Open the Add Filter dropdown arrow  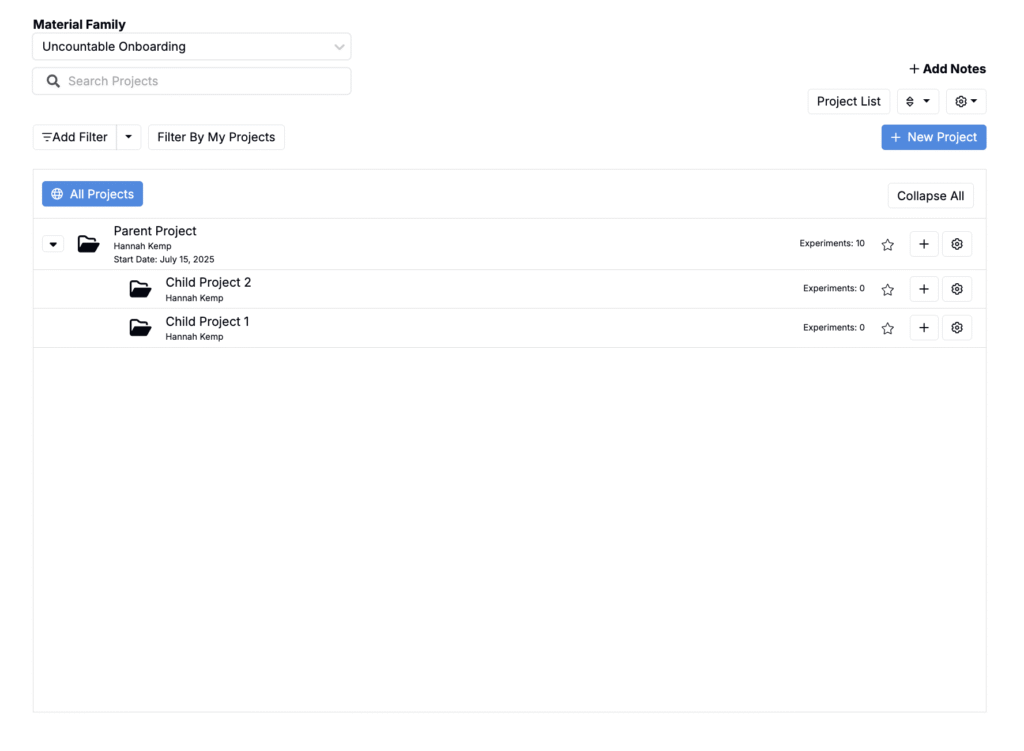tap(129, 137)
